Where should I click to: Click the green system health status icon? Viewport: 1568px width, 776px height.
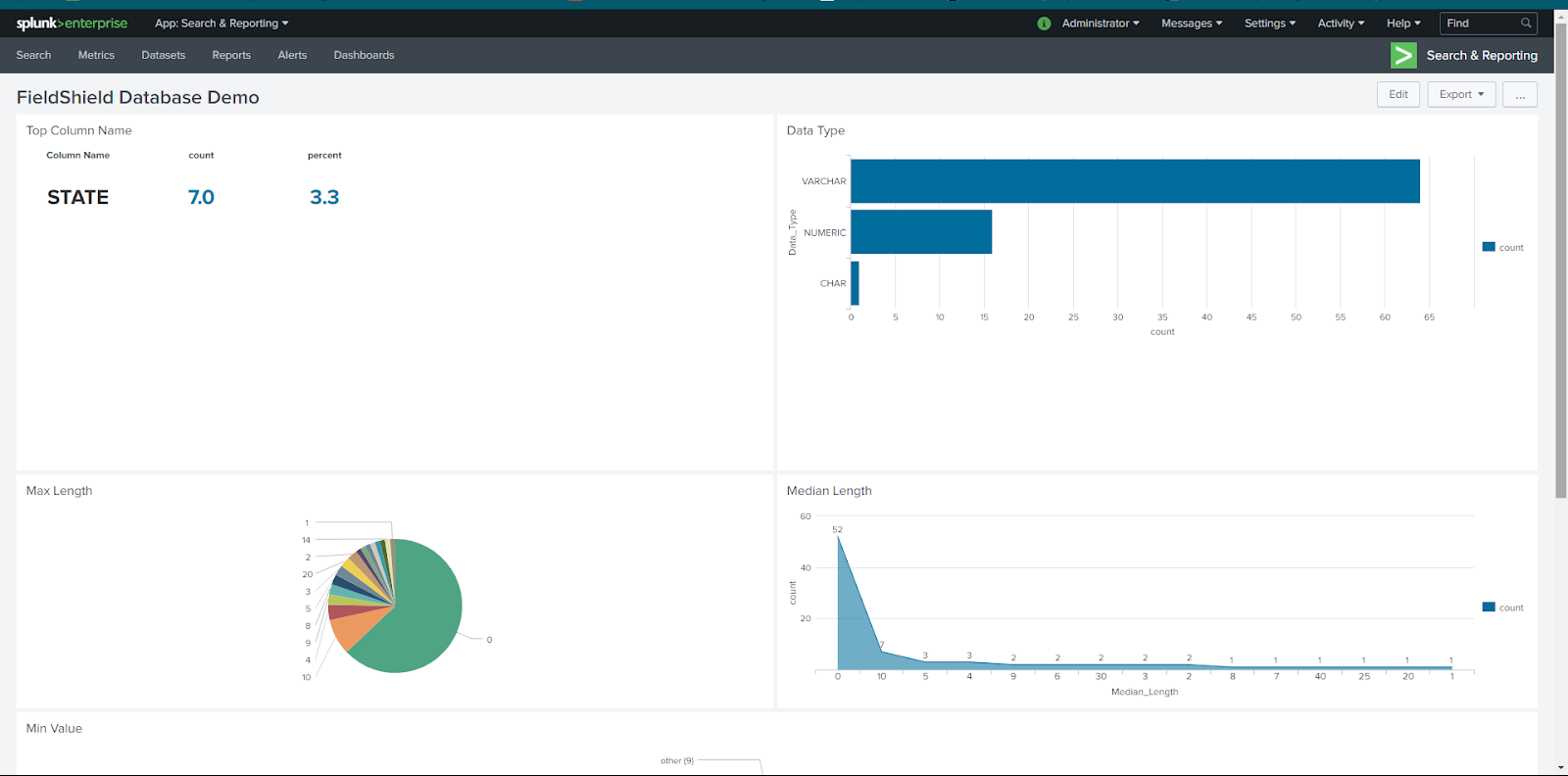coord(1044,24)
